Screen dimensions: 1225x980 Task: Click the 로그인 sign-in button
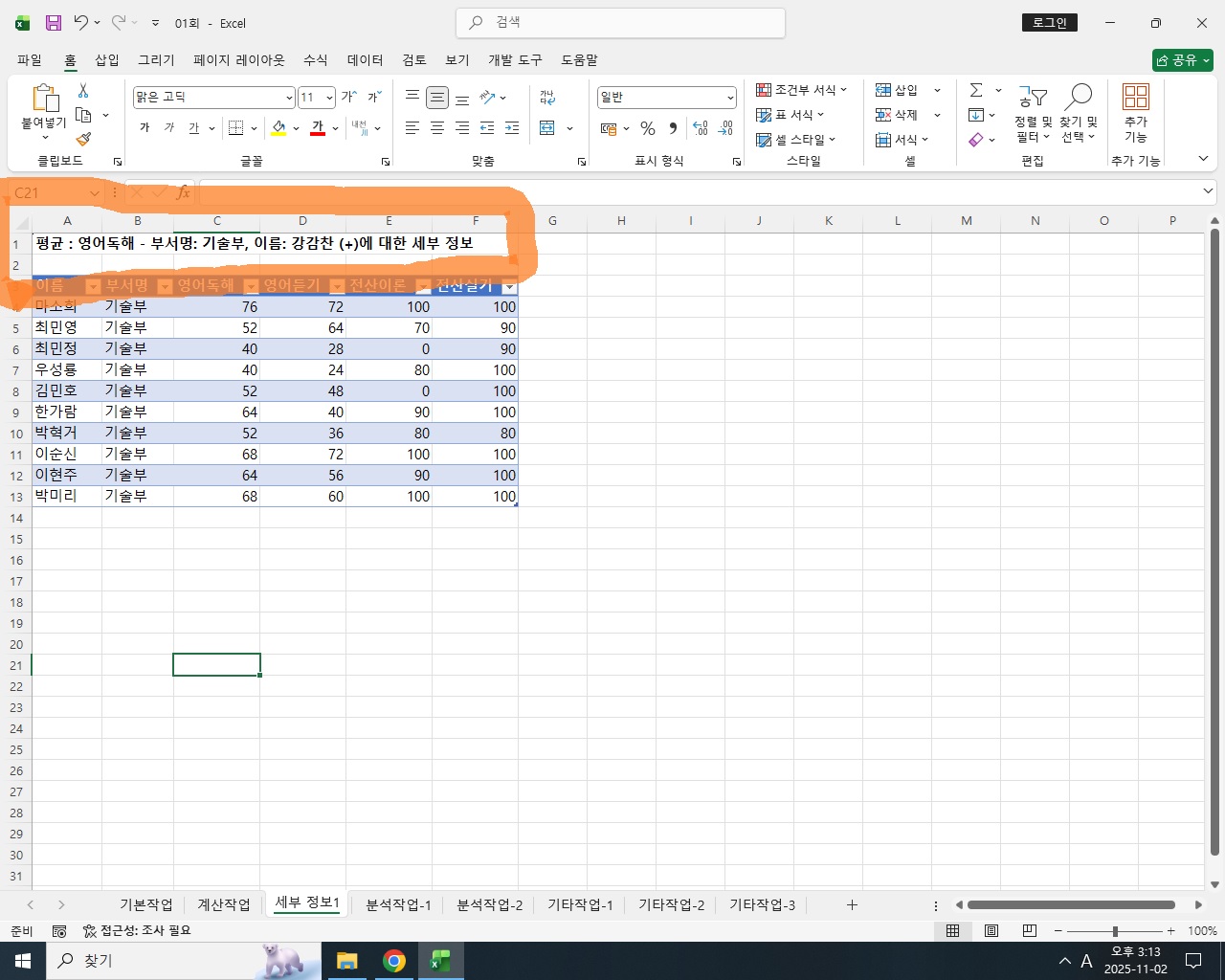[x=1050, y=23]
